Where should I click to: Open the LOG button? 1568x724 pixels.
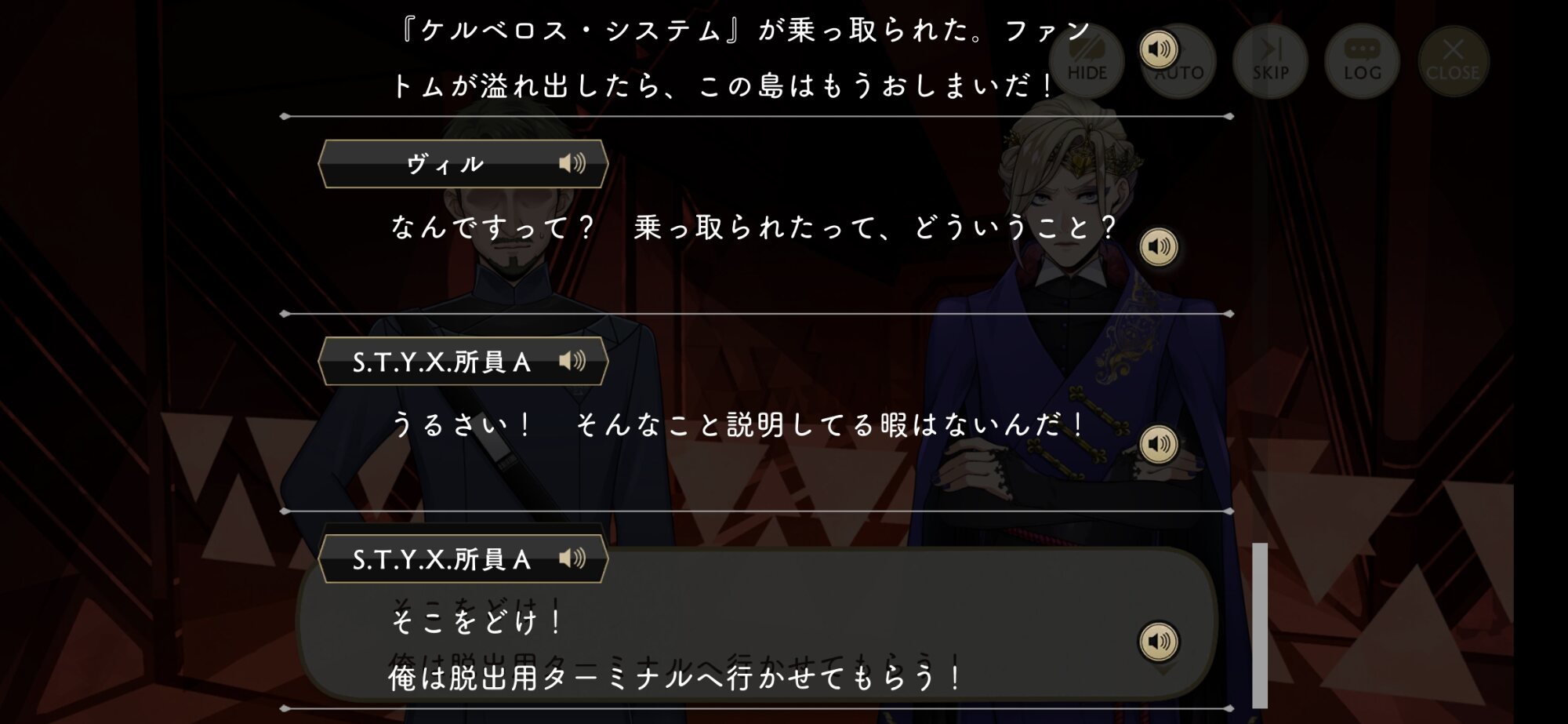pos(1362,60)
